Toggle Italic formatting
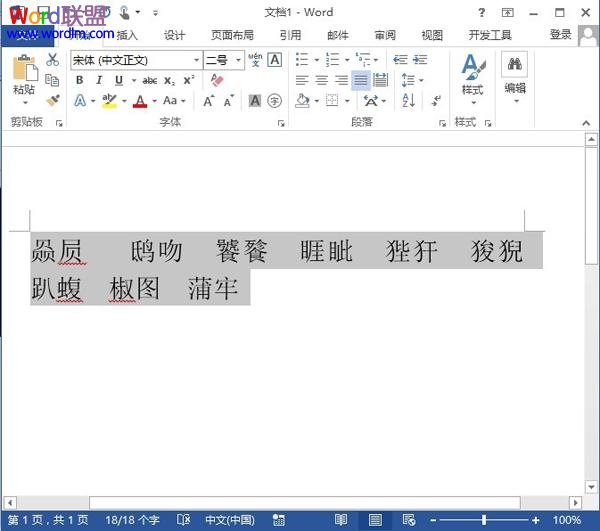 point(99,81)
